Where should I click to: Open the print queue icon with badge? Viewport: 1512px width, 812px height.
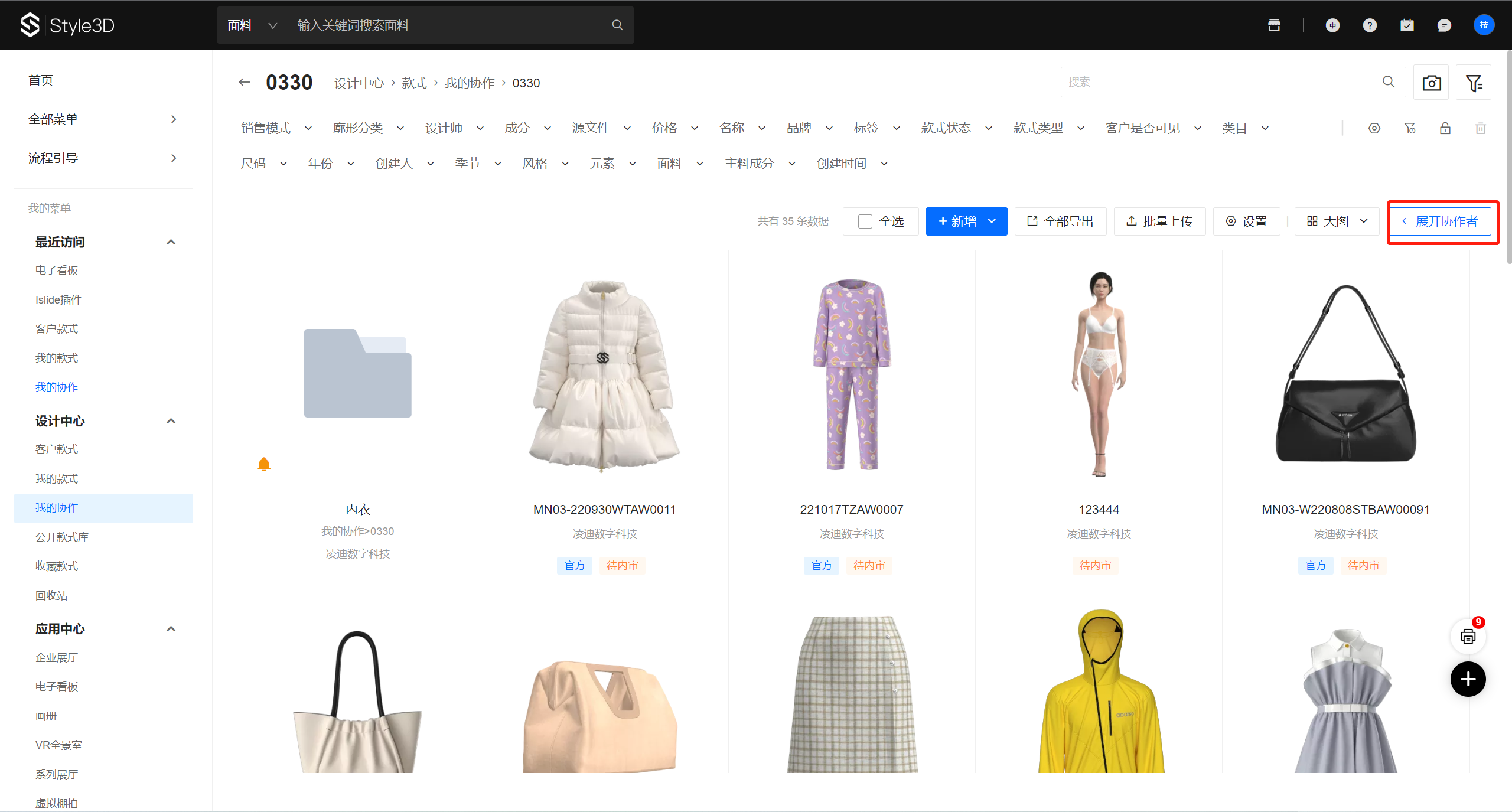[1468, 636]
